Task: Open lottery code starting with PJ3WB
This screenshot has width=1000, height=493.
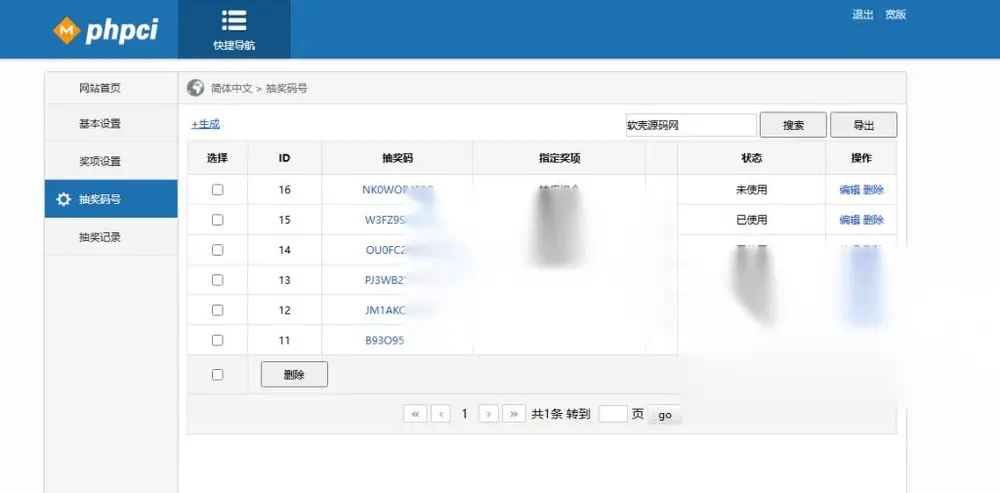Action: click(386, 280)
